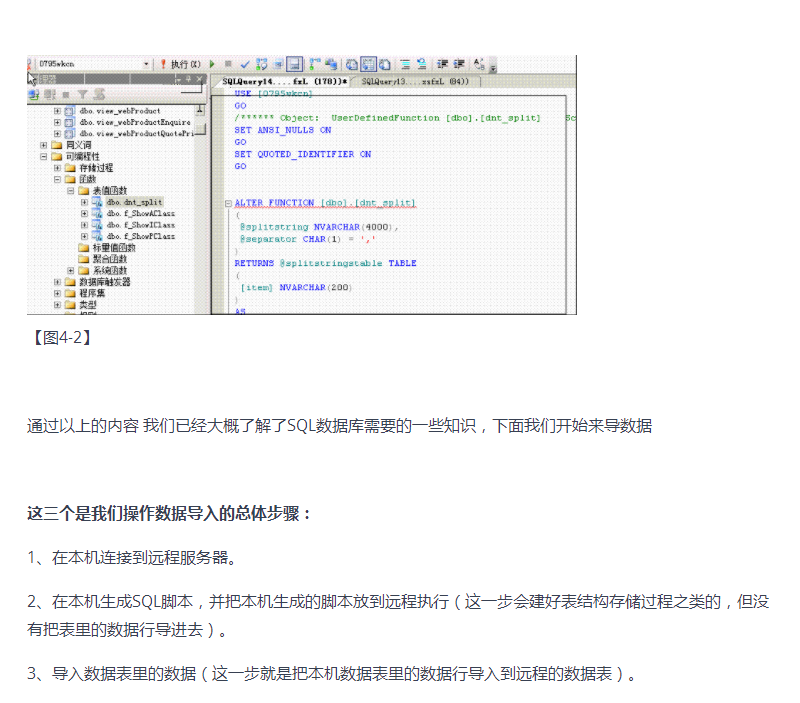Expand the 数据库触发器 folder
The image size is (800, 703).
(x=57, y=282)
